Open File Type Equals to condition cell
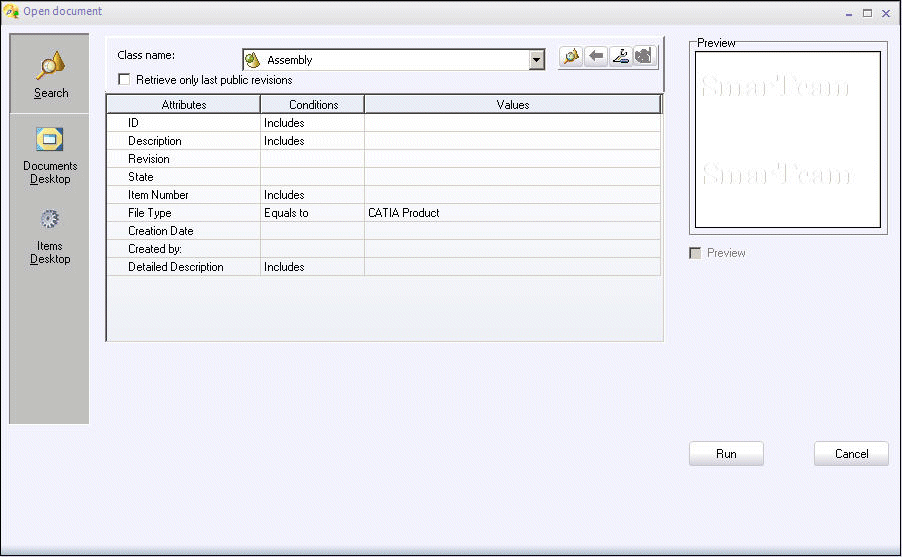Screen dimensions: 902x557 tap(312, 213)
